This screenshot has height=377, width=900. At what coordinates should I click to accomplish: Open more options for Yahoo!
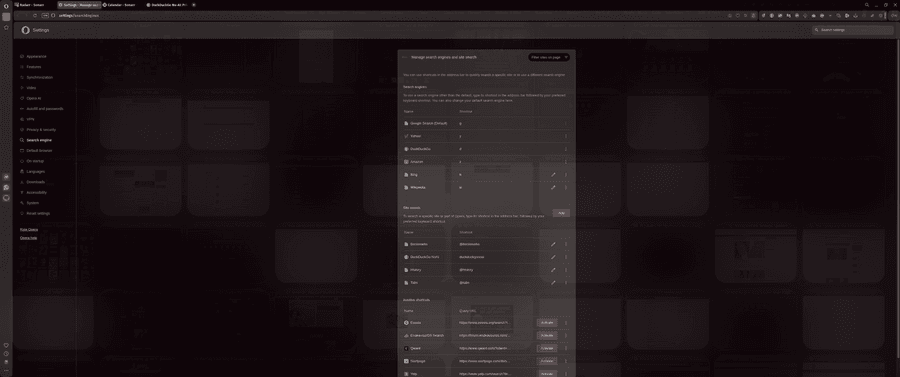(x=566, y=136)
